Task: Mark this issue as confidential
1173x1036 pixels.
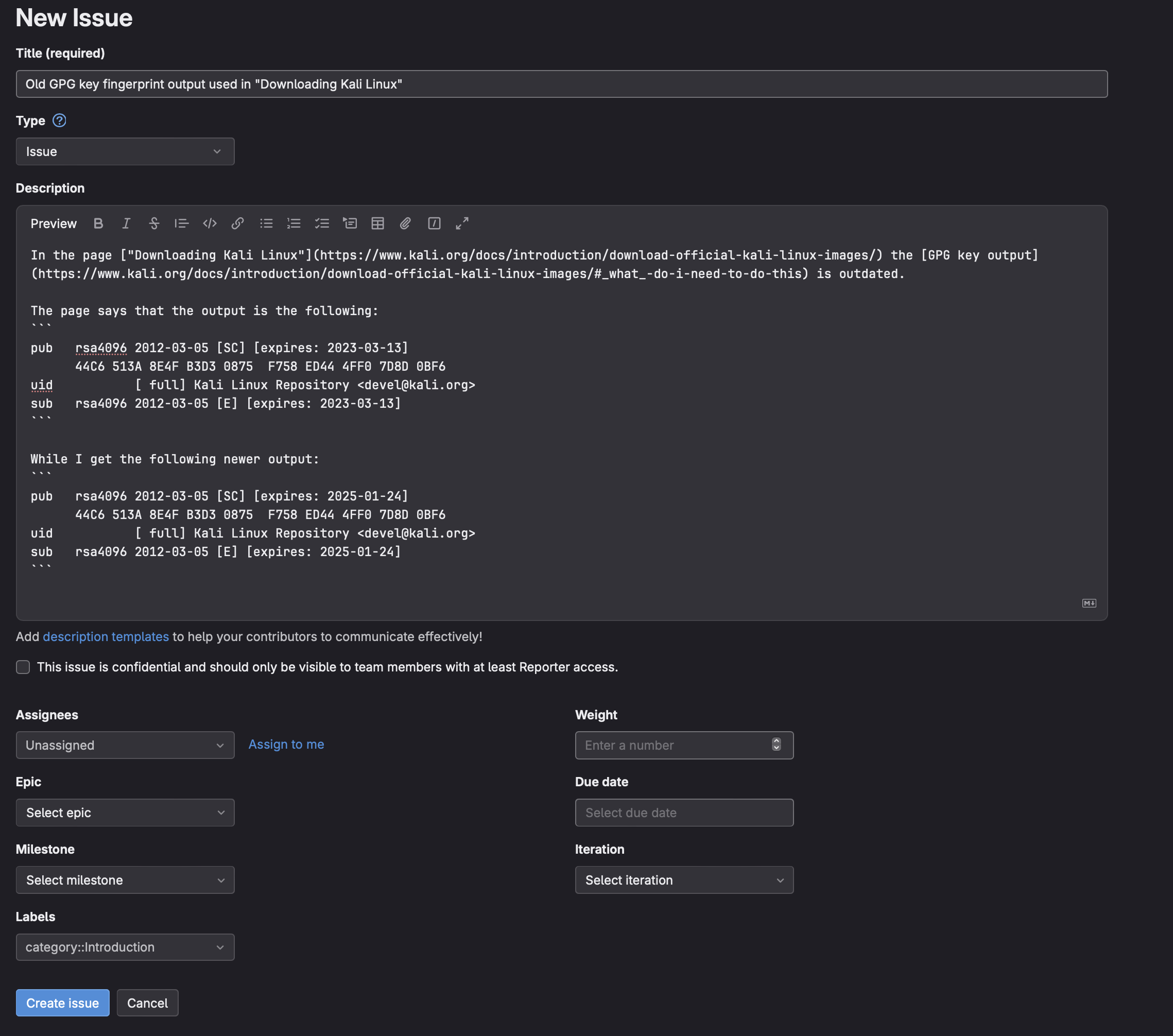Action: coord(23,667)
